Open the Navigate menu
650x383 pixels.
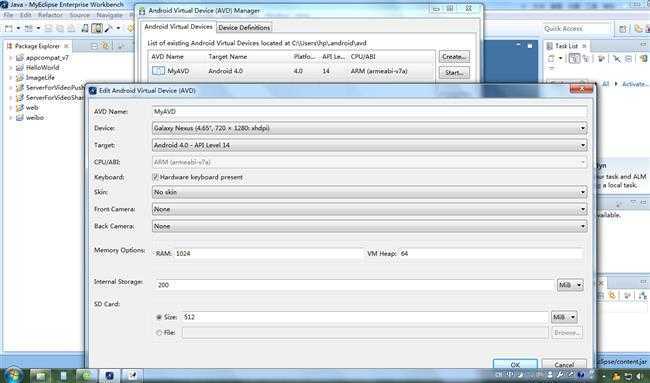(x=109, y=15)
